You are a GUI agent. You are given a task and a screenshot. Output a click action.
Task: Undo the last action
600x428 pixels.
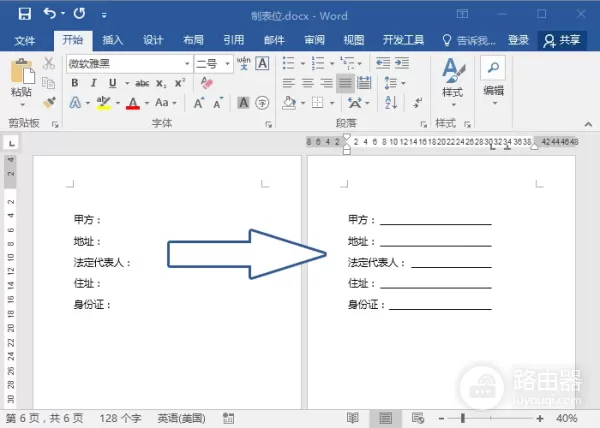(49, 14)
